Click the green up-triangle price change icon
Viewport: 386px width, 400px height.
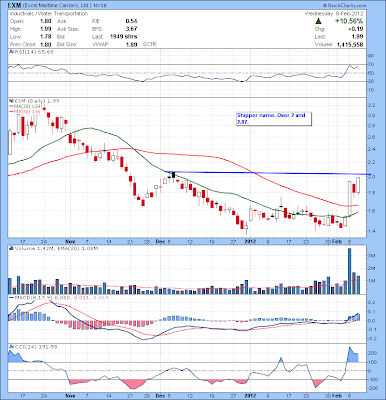coord(318,21)
